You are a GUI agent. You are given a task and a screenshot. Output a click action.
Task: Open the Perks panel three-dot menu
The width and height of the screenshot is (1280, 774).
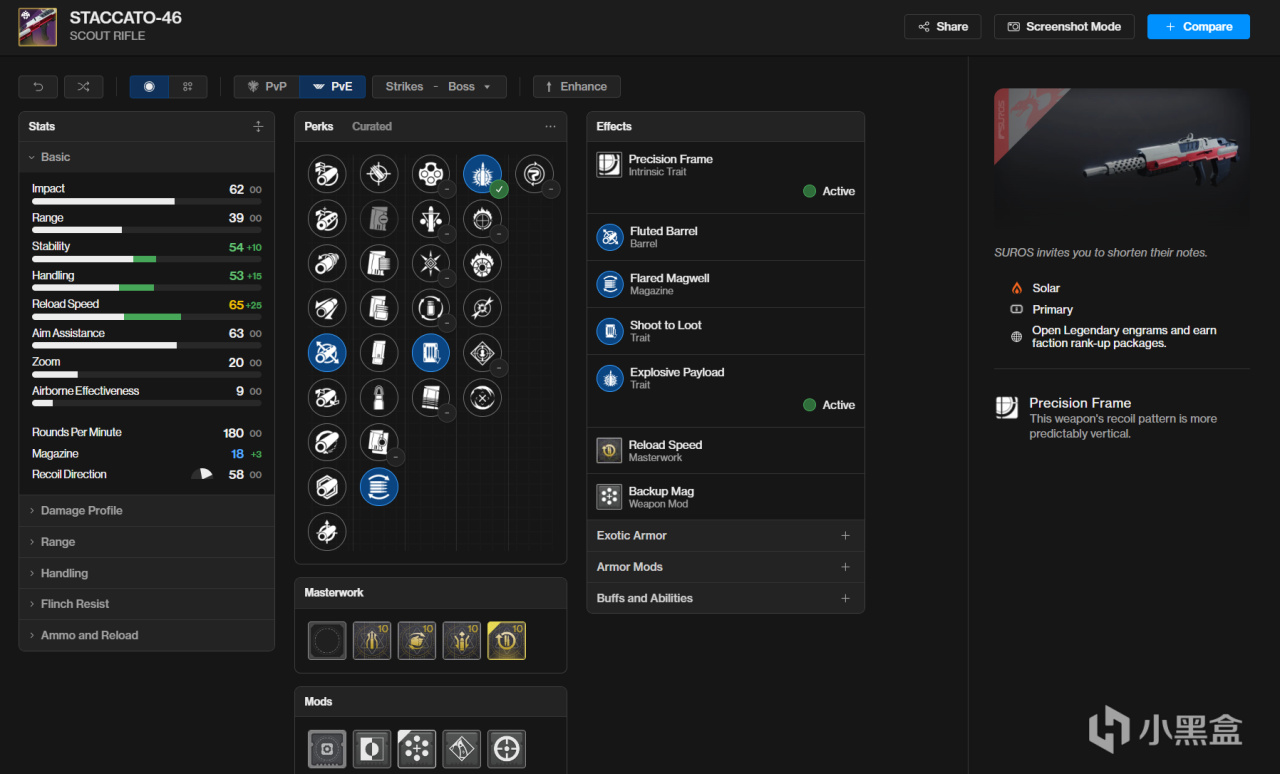click(x=550, y=127)
